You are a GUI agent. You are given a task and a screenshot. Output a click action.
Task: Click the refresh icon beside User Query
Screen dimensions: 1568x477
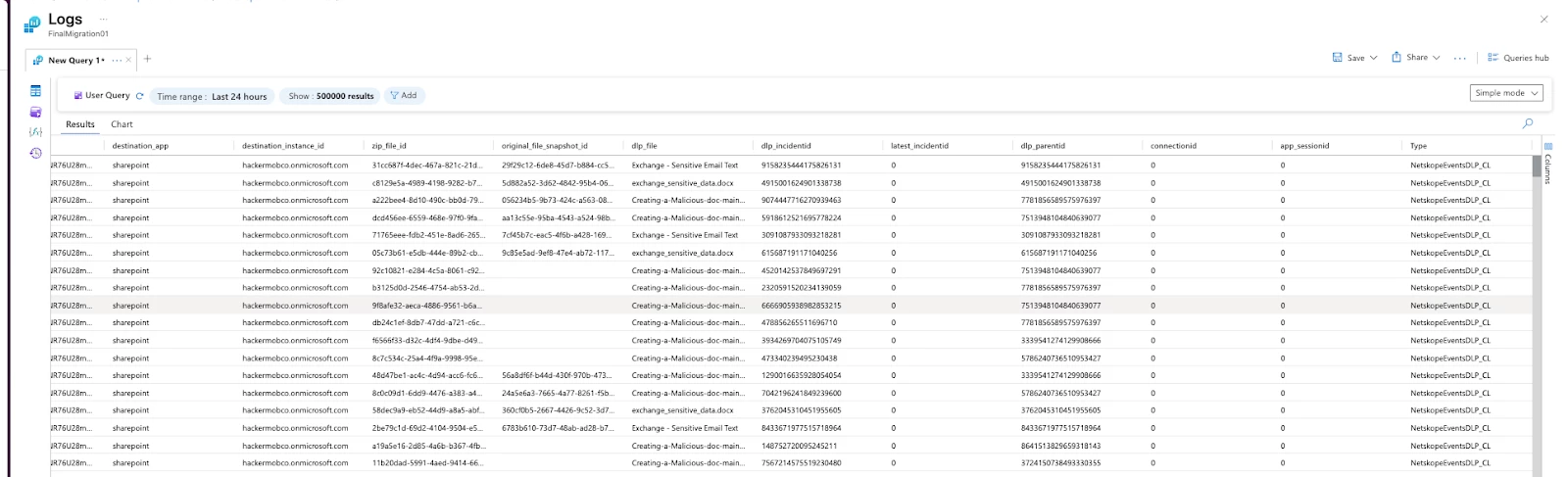(139, 96)
